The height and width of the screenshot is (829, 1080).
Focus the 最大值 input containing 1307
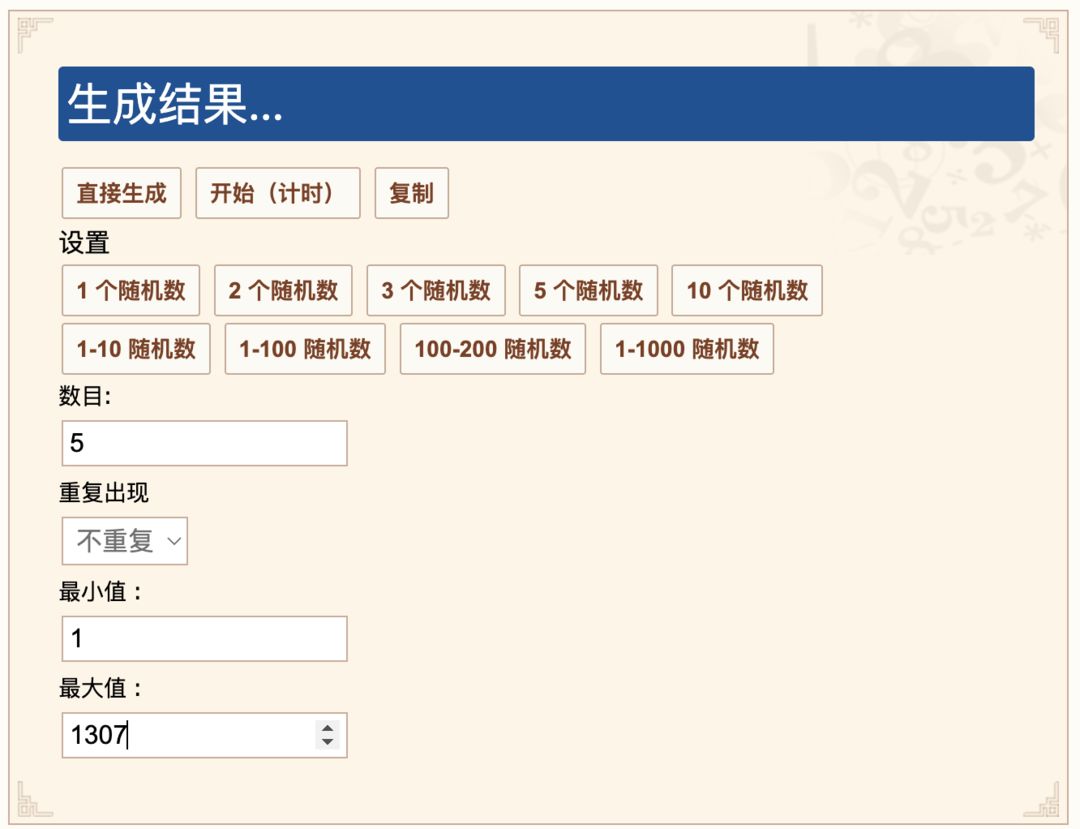(205, 735)
